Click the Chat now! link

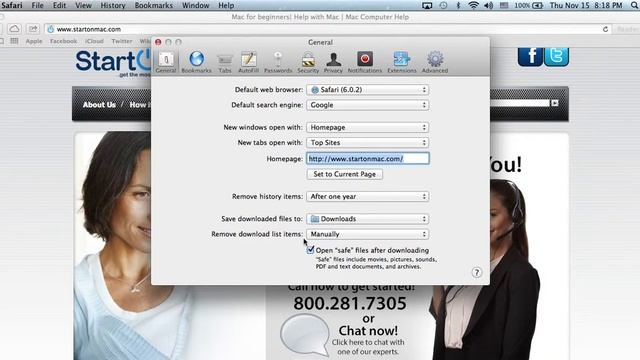[368, 330]
